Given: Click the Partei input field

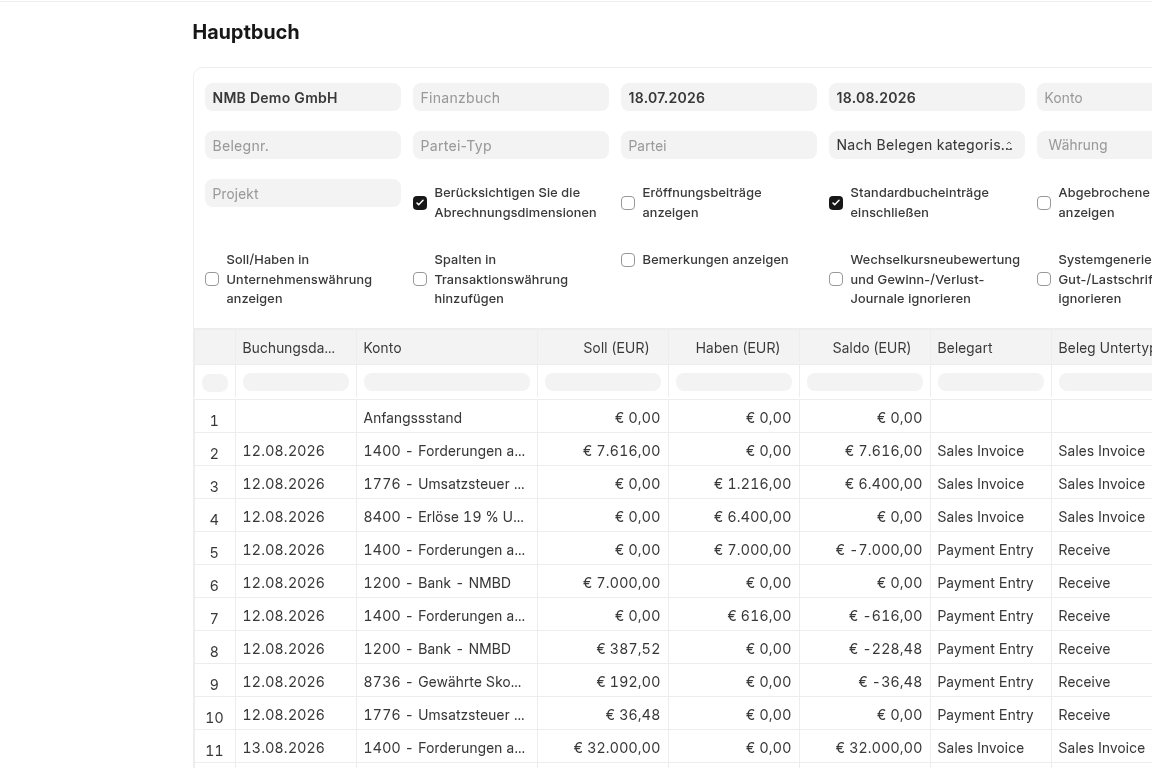Looking at the screenshot, I should pyautogui.click(x=719, y=146).
